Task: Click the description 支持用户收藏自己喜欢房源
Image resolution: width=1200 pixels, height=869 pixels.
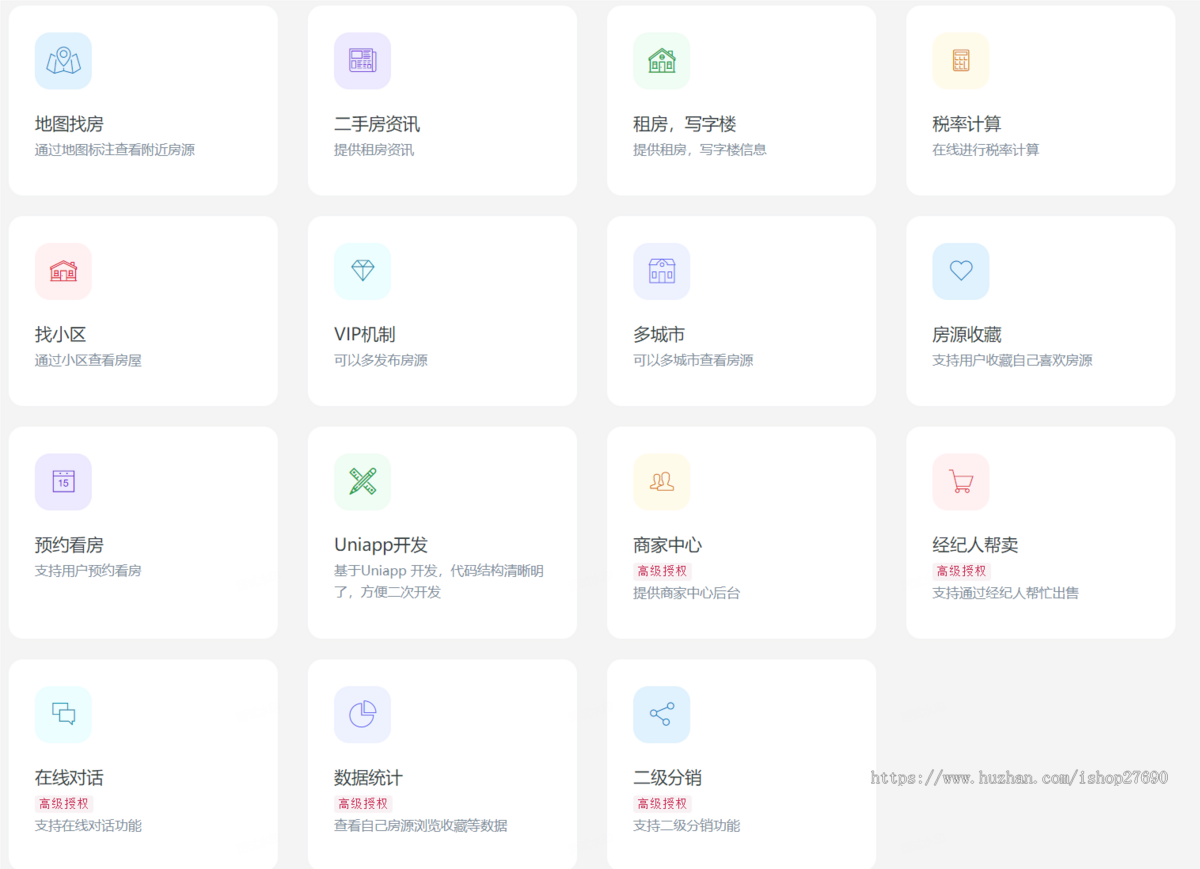Action: pos(1012,360)
